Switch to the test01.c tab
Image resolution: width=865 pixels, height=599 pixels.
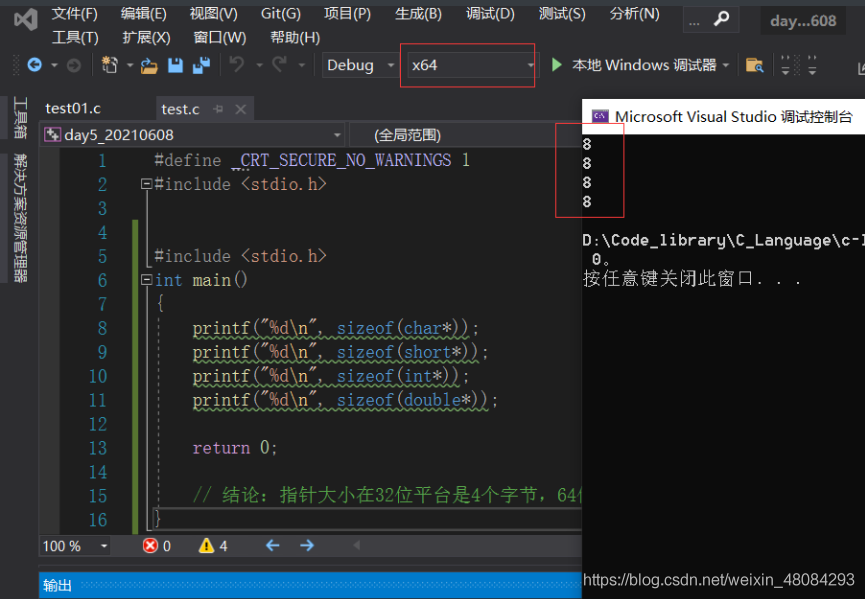click(73, 109)
